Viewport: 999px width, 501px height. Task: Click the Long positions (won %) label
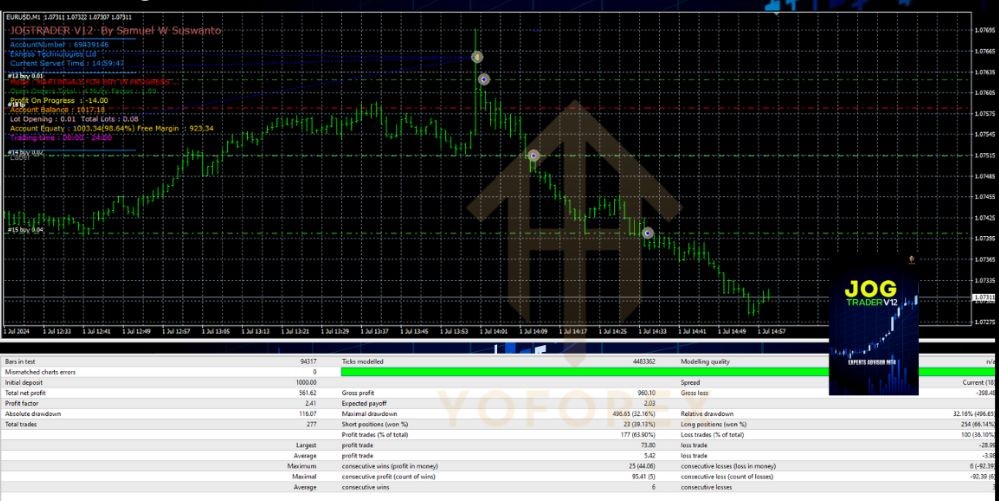[x=714, y=425]
